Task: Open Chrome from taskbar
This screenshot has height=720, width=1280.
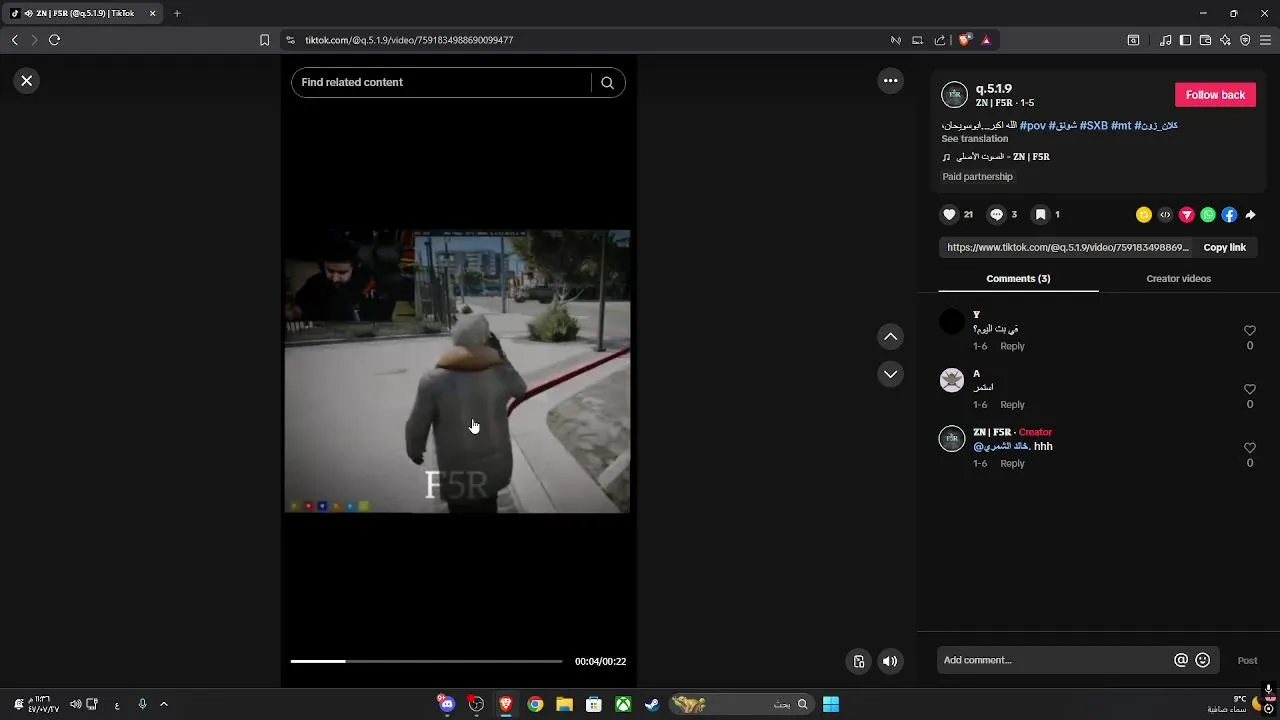Action: (x=535, y=704)
